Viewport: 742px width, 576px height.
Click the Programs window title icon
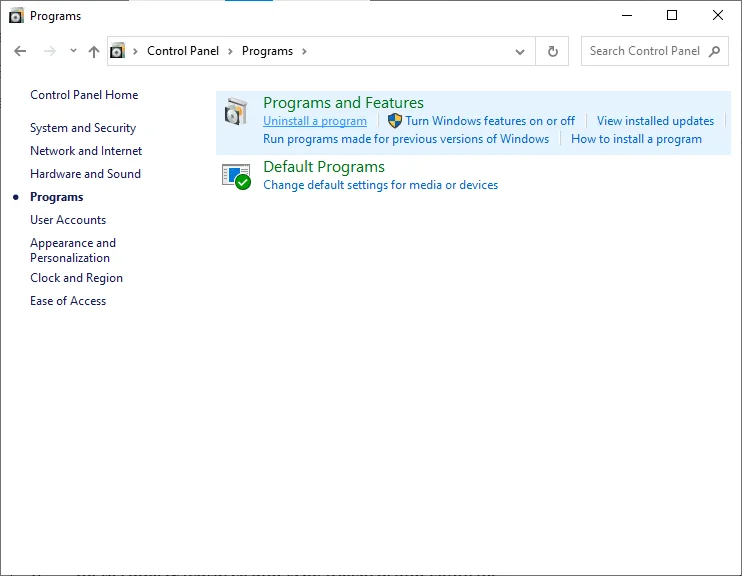point(16,16)
